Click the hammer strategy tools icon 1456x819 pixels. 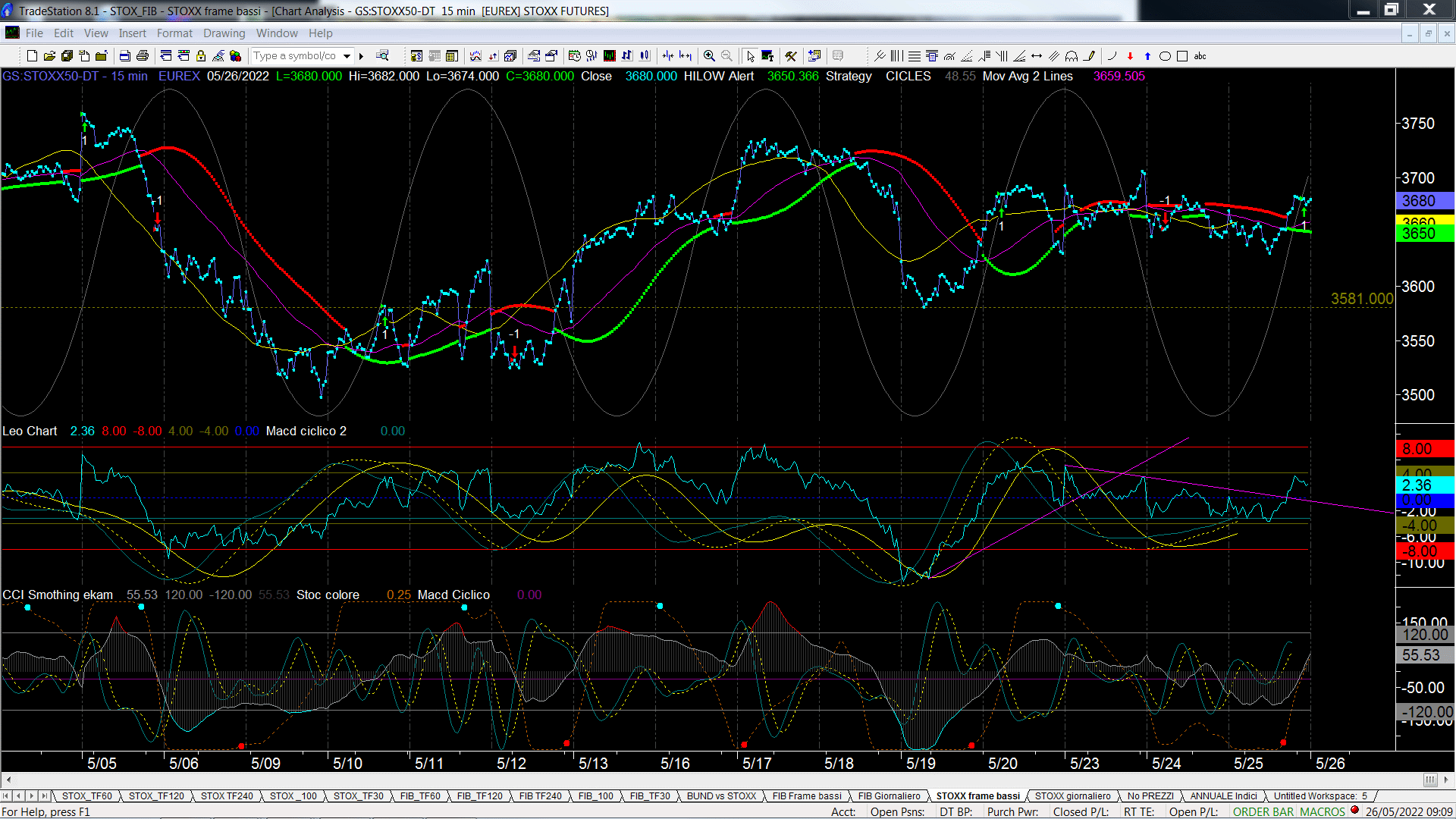pyautogui.click(x=791, y=56)
